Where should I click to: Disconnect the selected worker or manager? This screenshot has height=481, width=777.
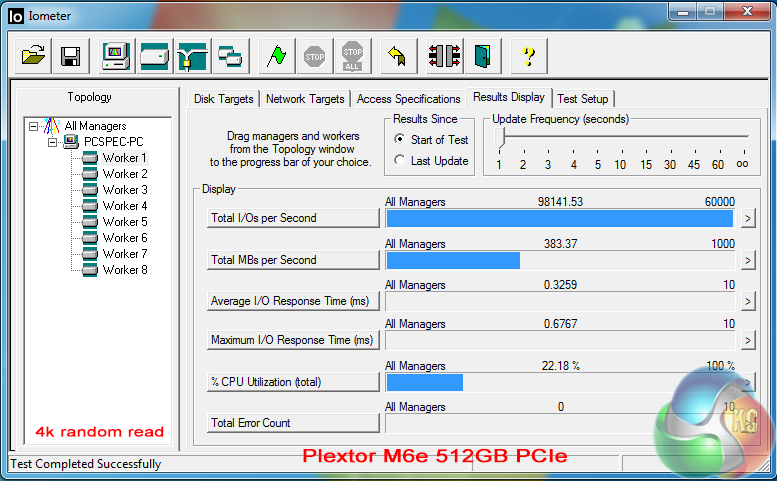444,55
